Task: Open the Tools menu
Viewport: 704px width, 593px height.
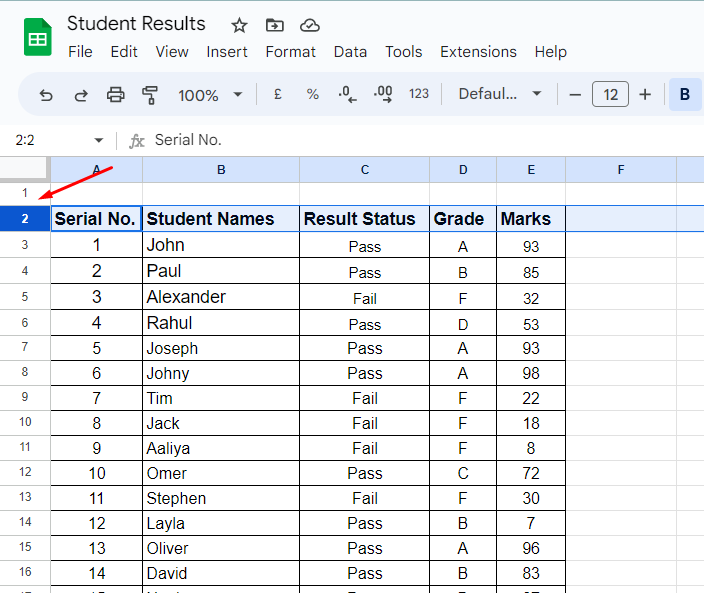Action: click(404, 52)
